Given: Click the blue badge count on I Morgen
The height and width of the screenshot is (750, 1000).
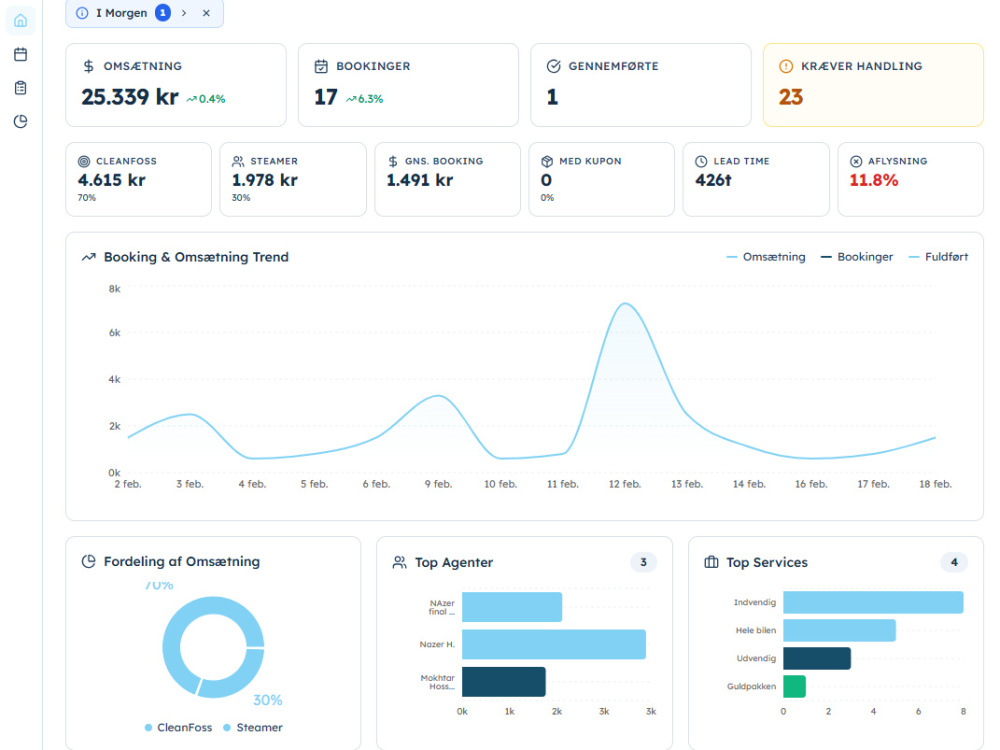Looking at the screenshot, I should tap(163, 13).
